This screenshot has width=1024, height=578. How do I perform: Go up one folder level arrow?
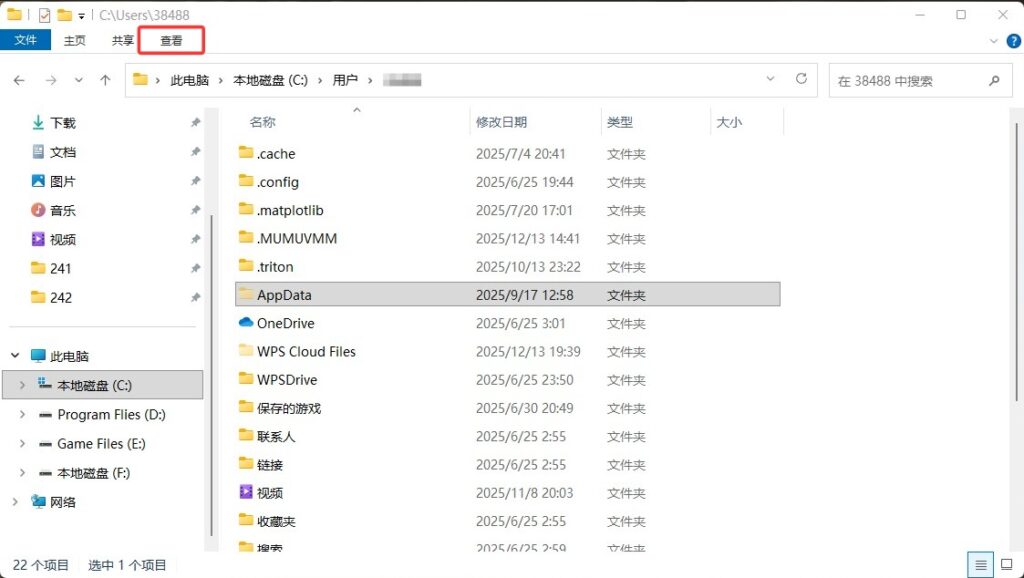pyautogui.click(x=105, y=80)
